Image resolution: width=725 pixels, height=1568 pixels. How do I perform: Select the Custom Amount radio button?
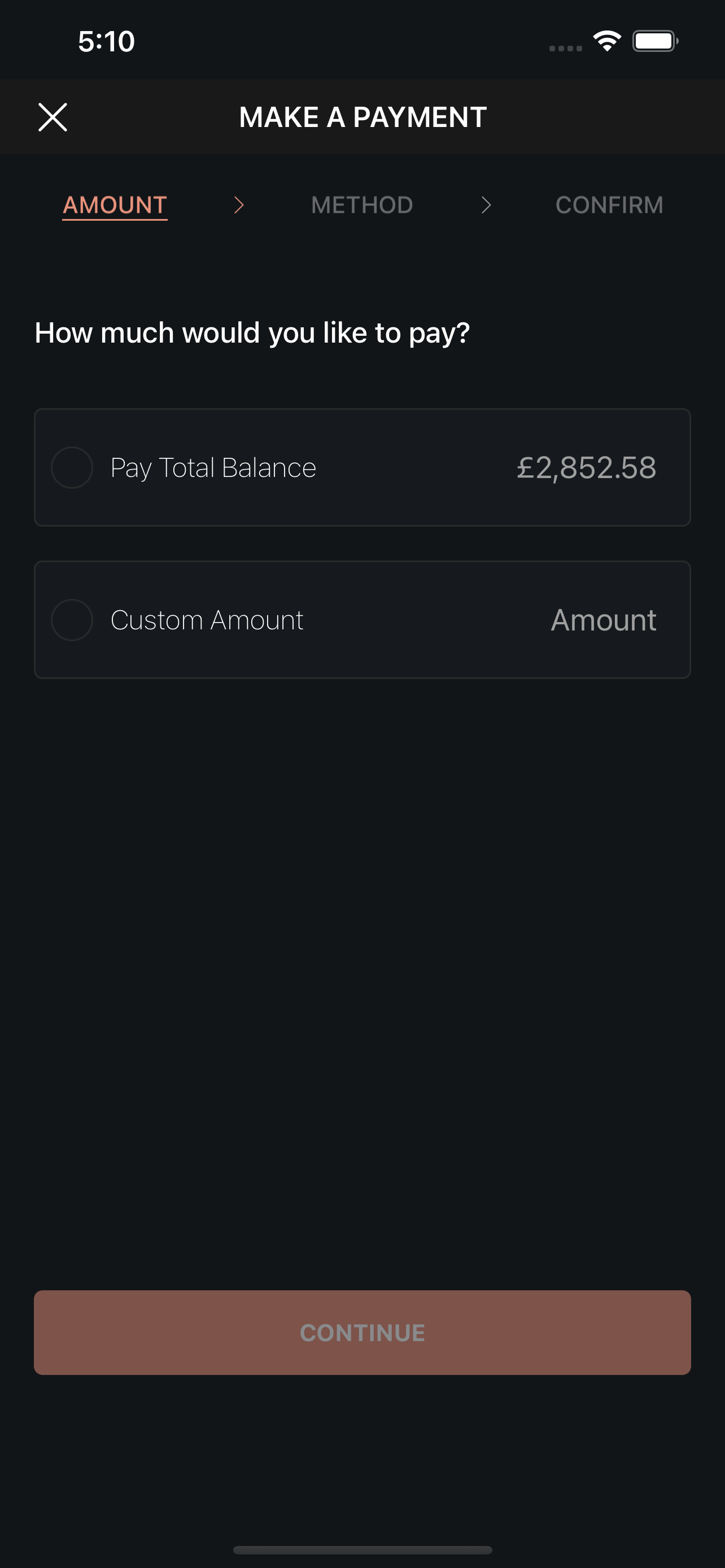[x=72, y=620]
